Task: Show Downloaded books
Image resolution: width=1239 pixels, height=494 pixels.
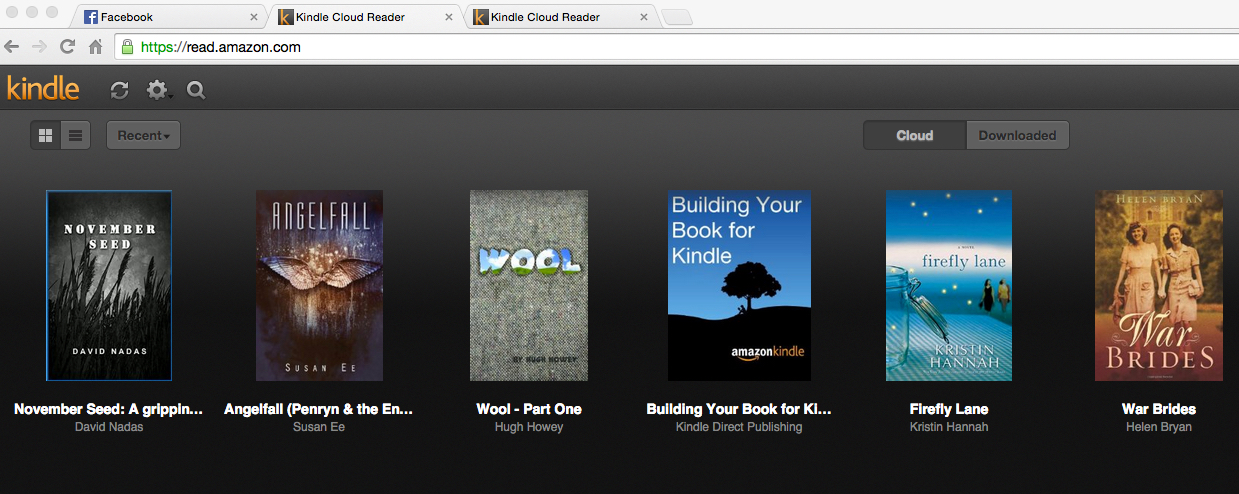Action: [x=1017, y=135]
